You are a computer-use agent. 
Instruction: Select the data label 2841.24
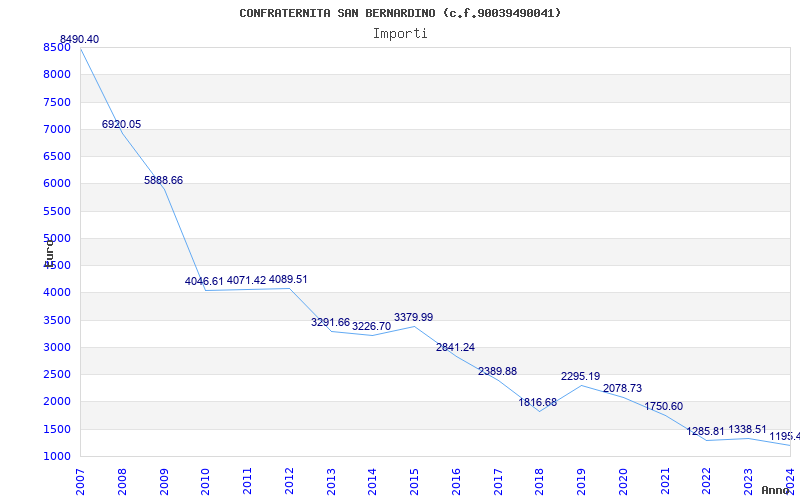(x=455, y=347)
